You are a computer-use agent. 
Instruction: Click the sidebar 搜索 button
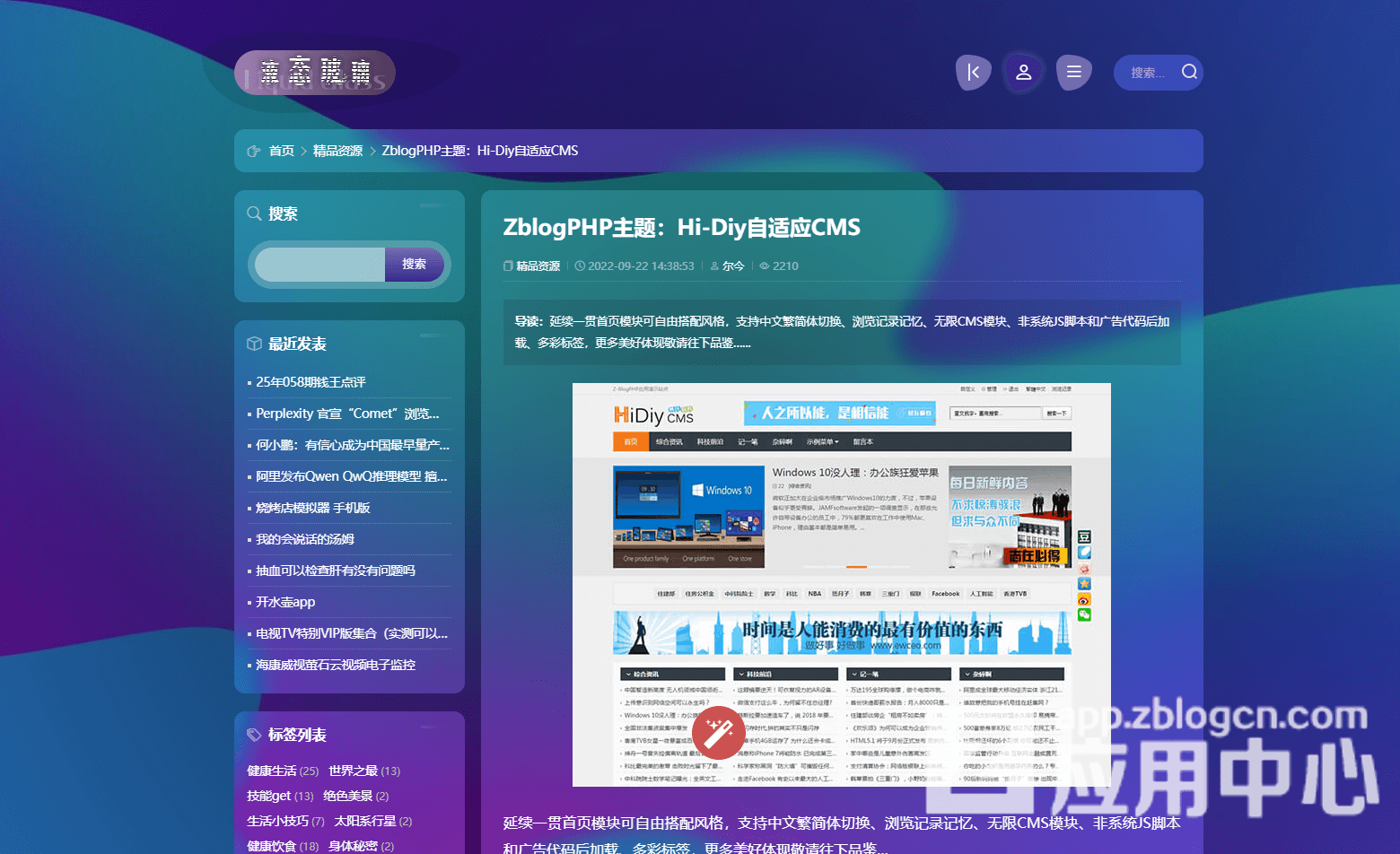(x=414, y=265)
